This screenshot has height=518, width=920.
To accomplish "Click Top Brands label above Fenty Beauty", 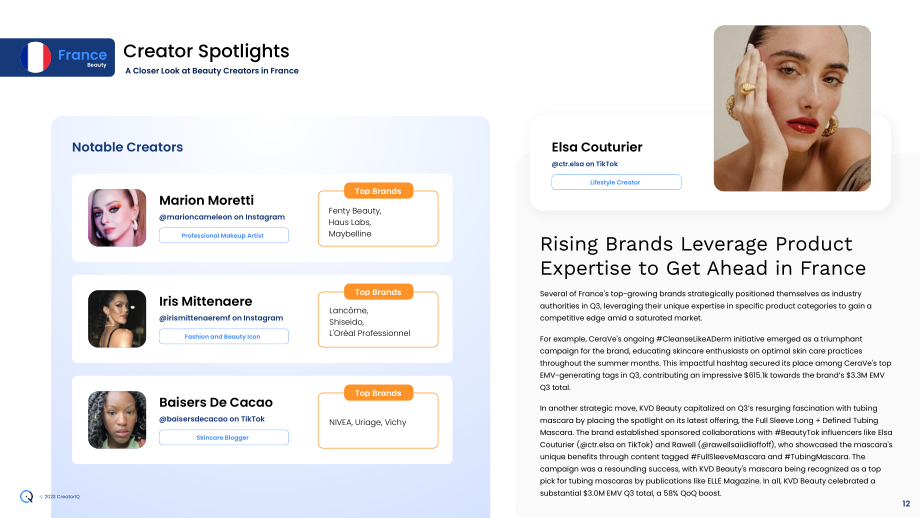I will point(378,191).
